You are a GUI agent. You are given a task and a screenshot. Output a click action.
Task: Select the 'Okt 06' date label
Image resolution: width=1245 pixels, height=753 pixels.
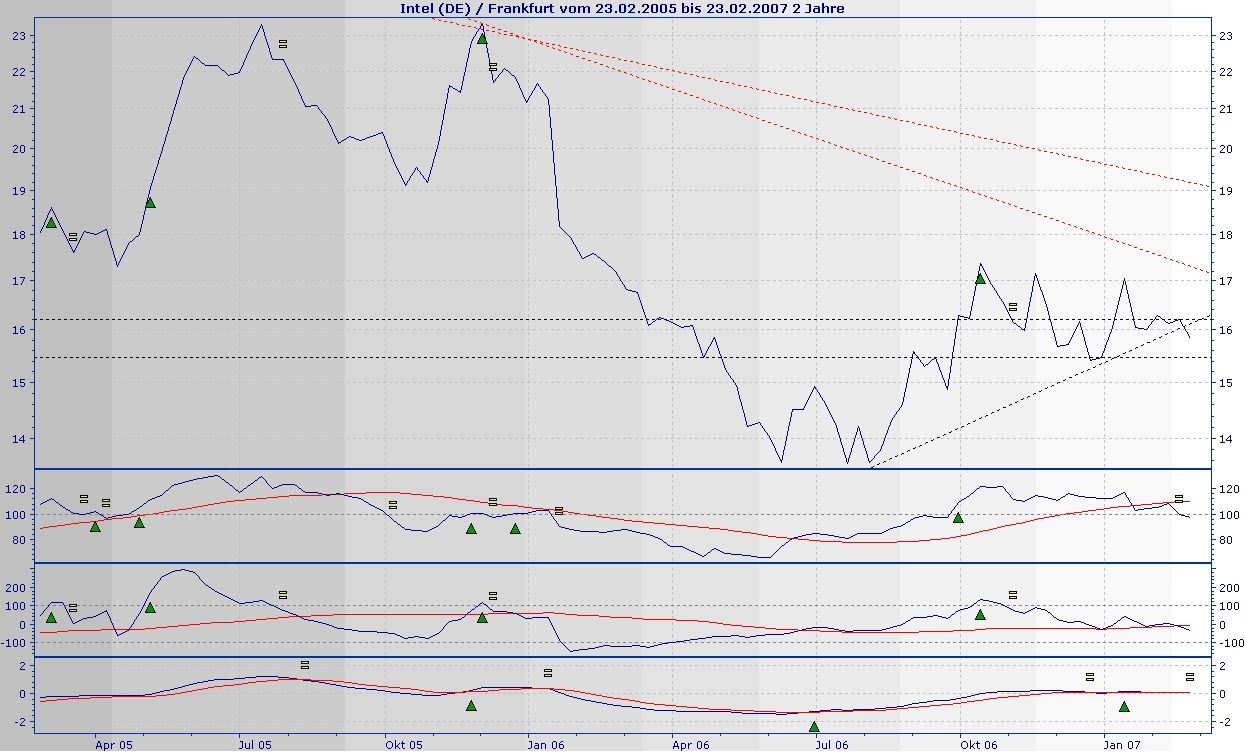click(x=978, y=744)
